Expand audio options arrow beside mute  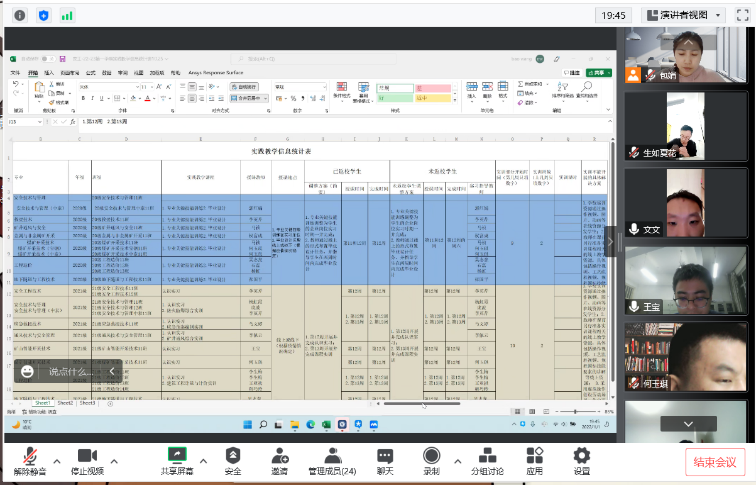point(57,461)
